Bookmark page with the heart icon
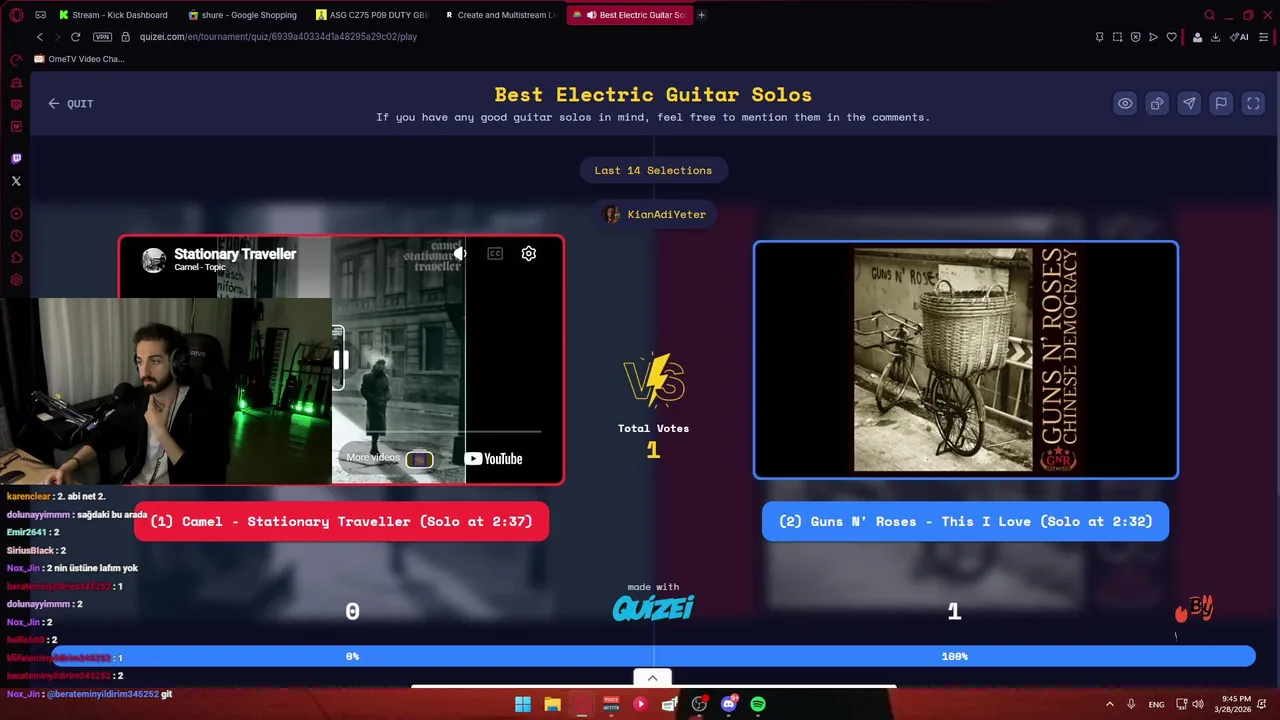The height and width of the screenshot is (720, 1280). [1171, 37]
